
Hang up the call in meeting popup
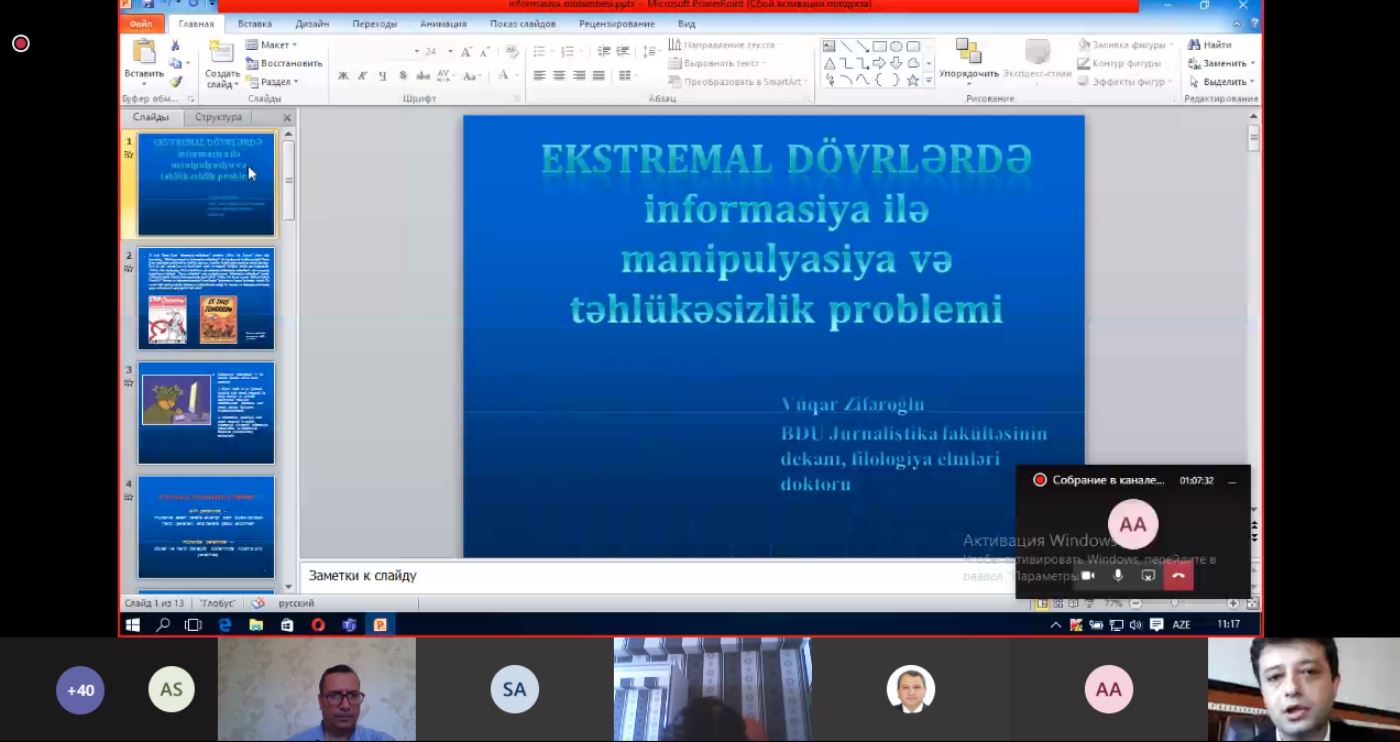1178,575
